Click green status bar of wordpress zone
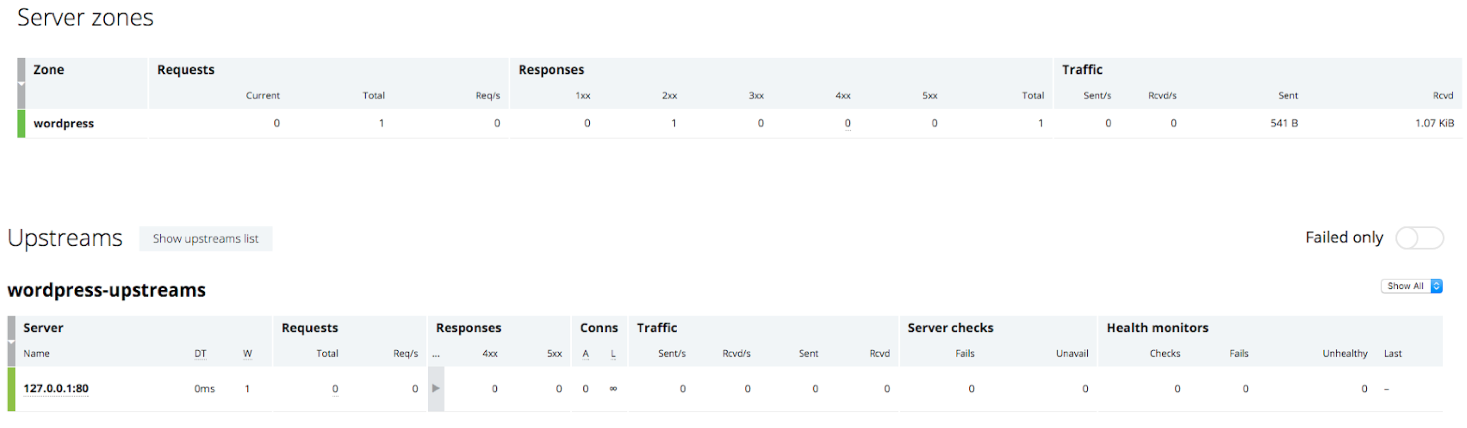Viewport: 1467px width, 428px height. (x=21, y=124)
